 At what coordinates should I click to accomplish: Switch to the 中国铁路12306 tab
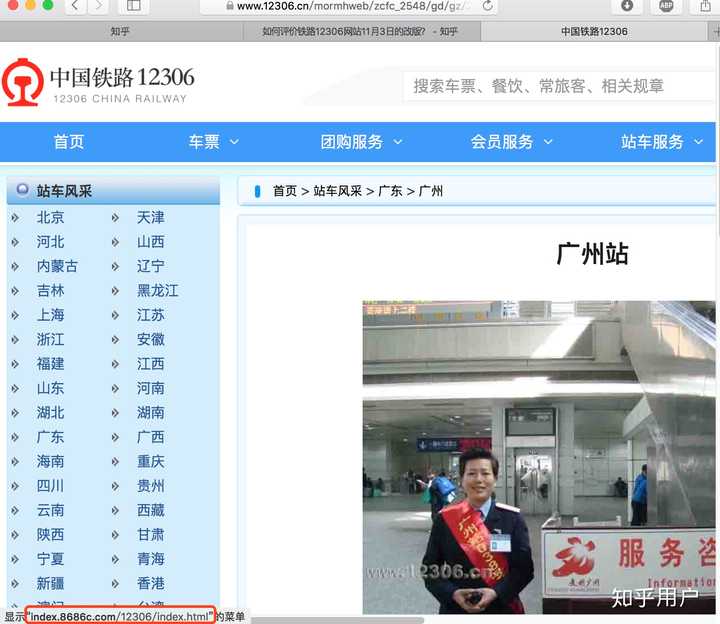(594, 32)
